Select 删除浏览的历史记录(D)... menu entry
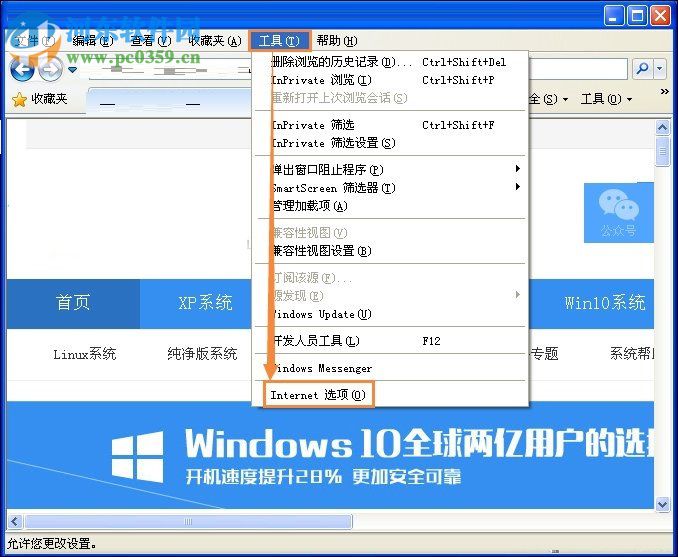The image size is (678, 557). click(x=390, y=62)
